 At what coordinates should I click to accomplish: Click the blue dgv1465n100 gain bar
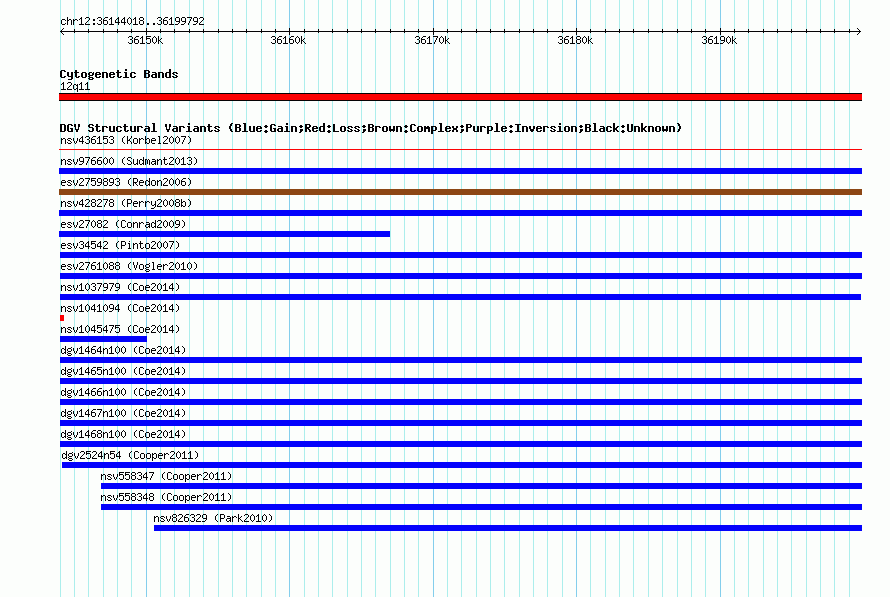click(x=460, y=381)
